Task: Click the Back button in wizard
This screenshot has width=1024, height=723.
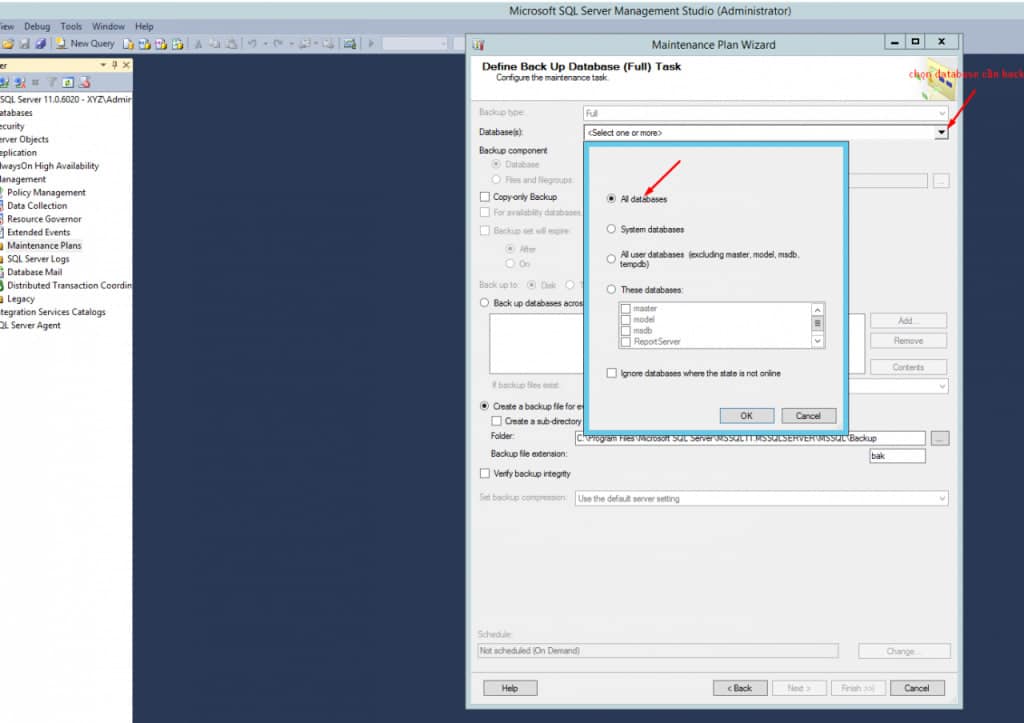Action: coord(739,688)
